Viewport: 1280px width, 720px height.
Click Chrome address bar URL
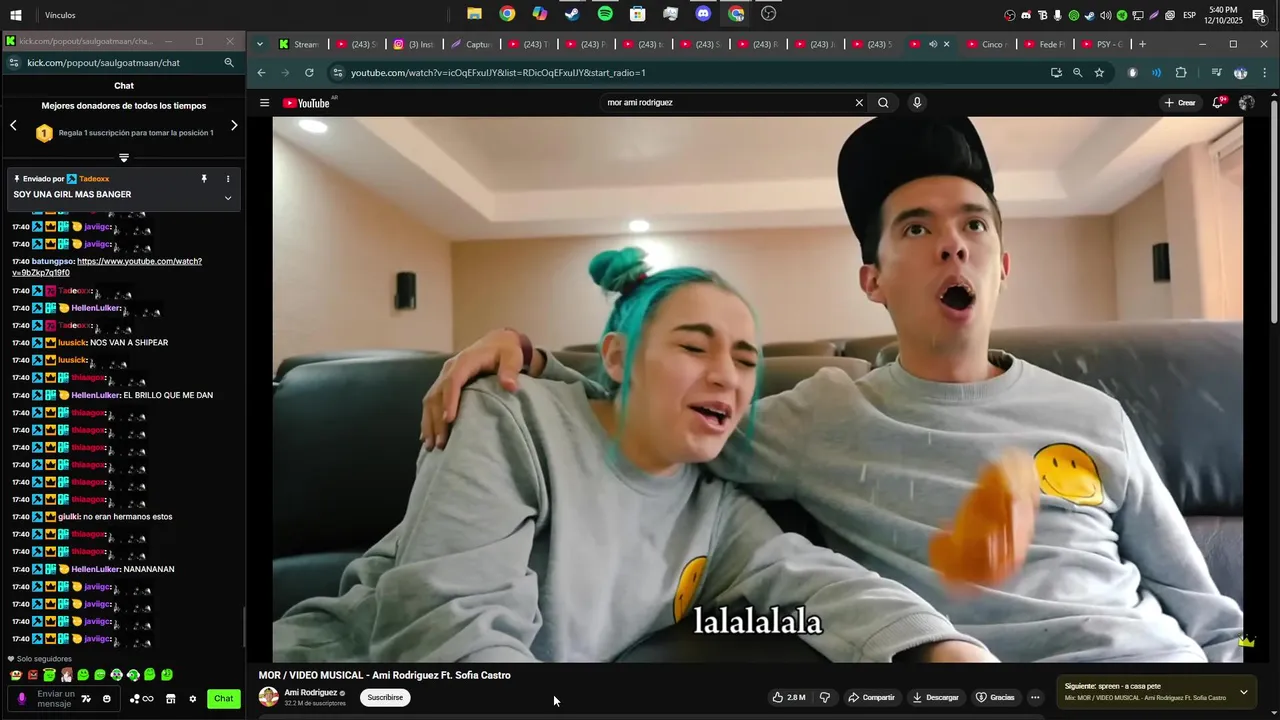(x=498, y=73)
